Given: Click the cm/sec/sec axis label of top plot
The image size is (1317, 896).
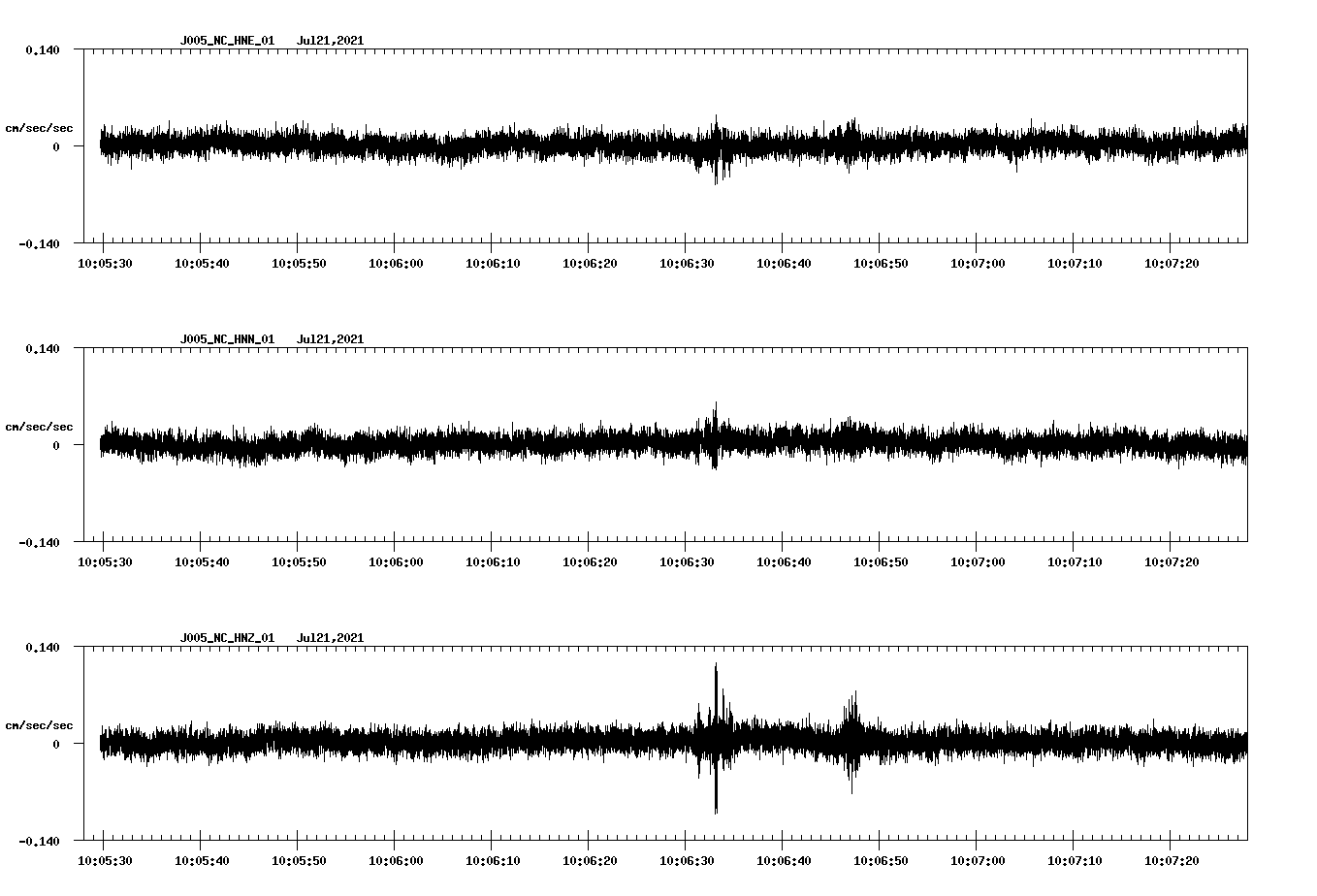Looking at the screenshot, I should click(40, 126).
